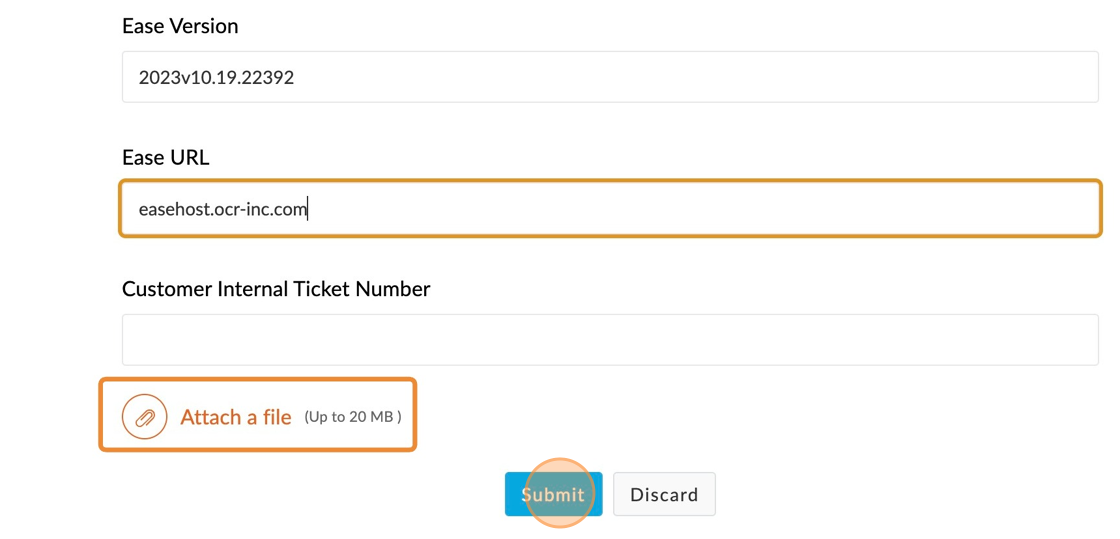Viewport: 1120px width, 539px height.
Task: Click the circled paperclip beside Attach a file
Action: tap(144, 417)
